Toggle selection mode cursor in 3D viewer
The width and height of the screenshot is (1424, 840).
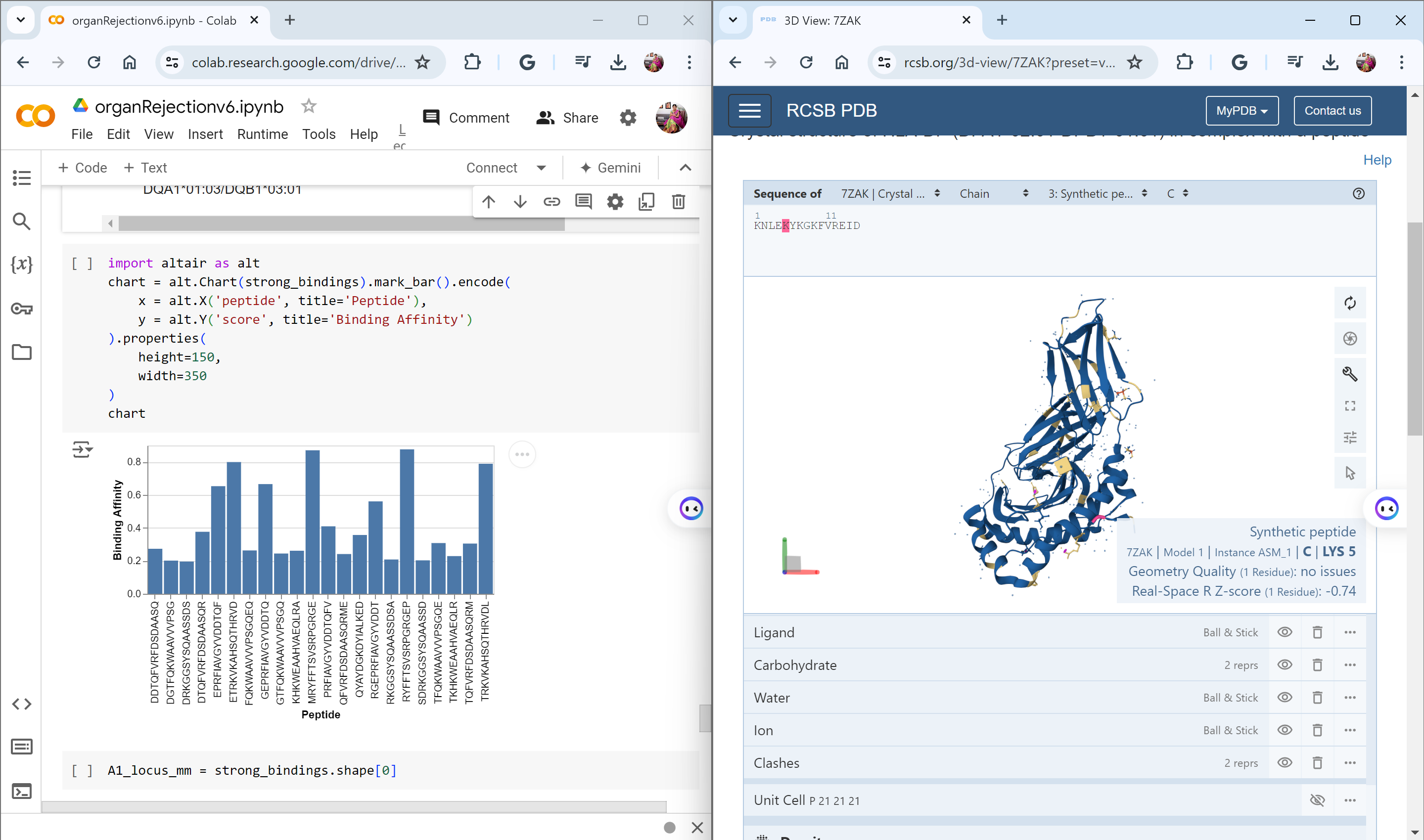click(x=1350, y=473)
